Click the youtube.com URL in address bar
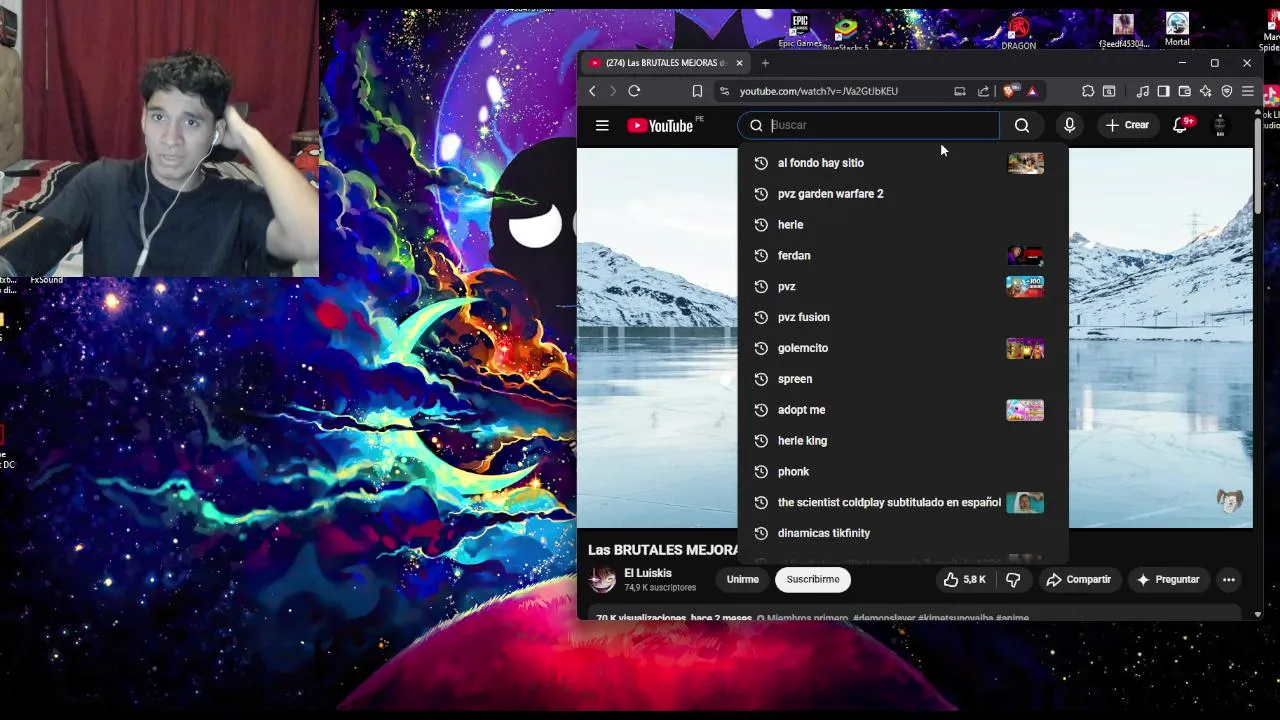The image size is (1280, 720). coord(819,91)
